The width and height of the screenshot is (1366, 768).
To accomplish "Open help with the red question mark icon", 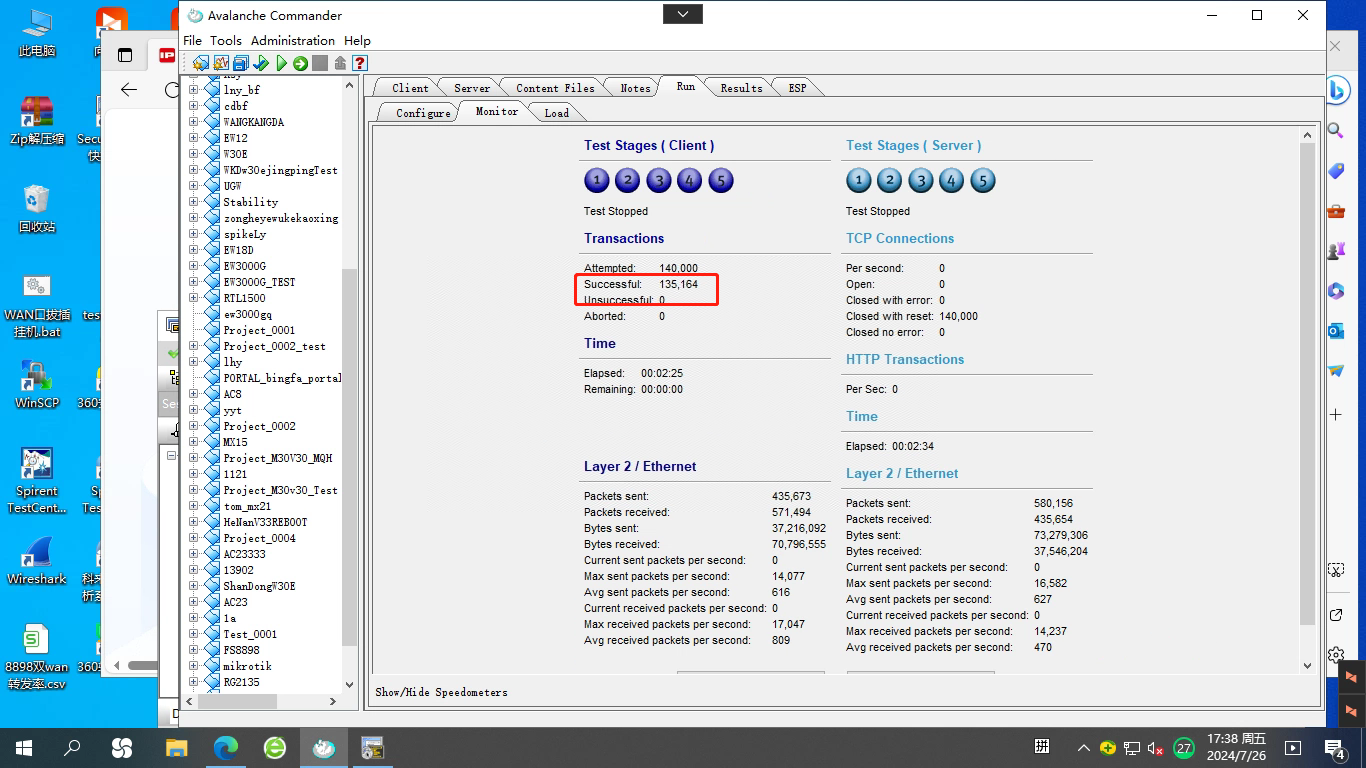I will coord(360,63).
